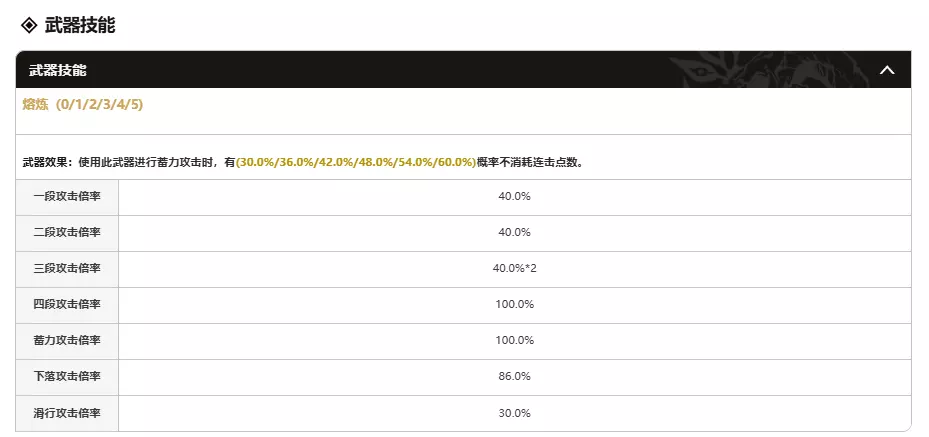Image resolution: width=929 pixels, height=437 pixels.
Task: Select the 一段攻击倍率 row label
Action: click(67, 197)
